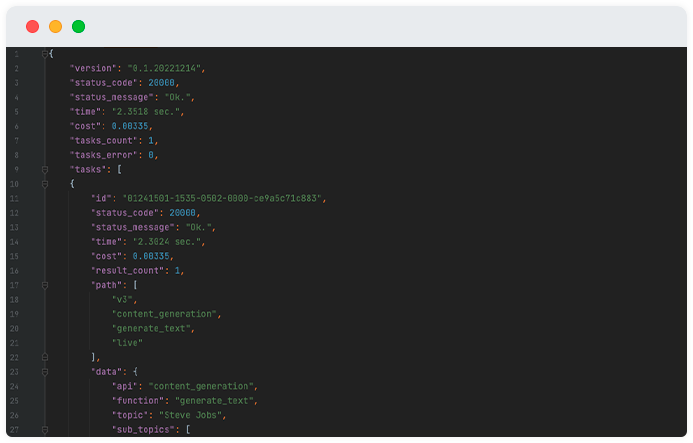The image size is (693, 443).
Task: Click the "function" key
Action: pyautogui.click(x=138, y=401)
